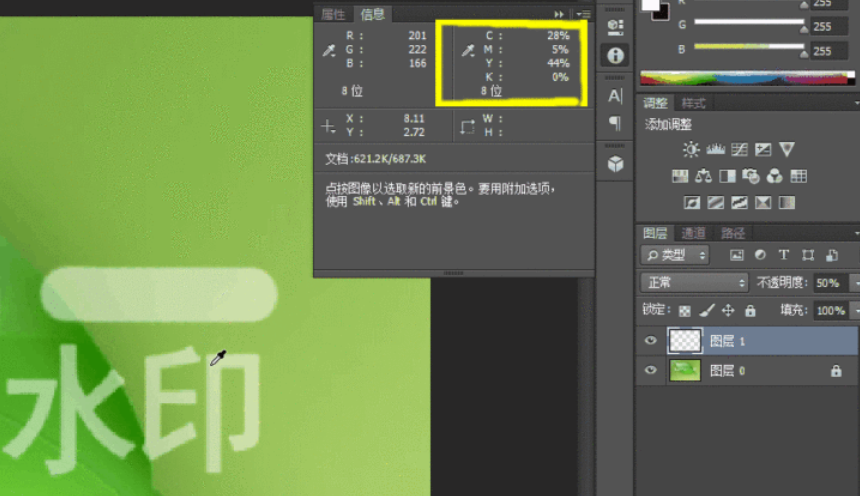Hide the 图层 1 layer via eye icon
The height and width of the screenshot is (496, 860).
[x=650, y=341]
